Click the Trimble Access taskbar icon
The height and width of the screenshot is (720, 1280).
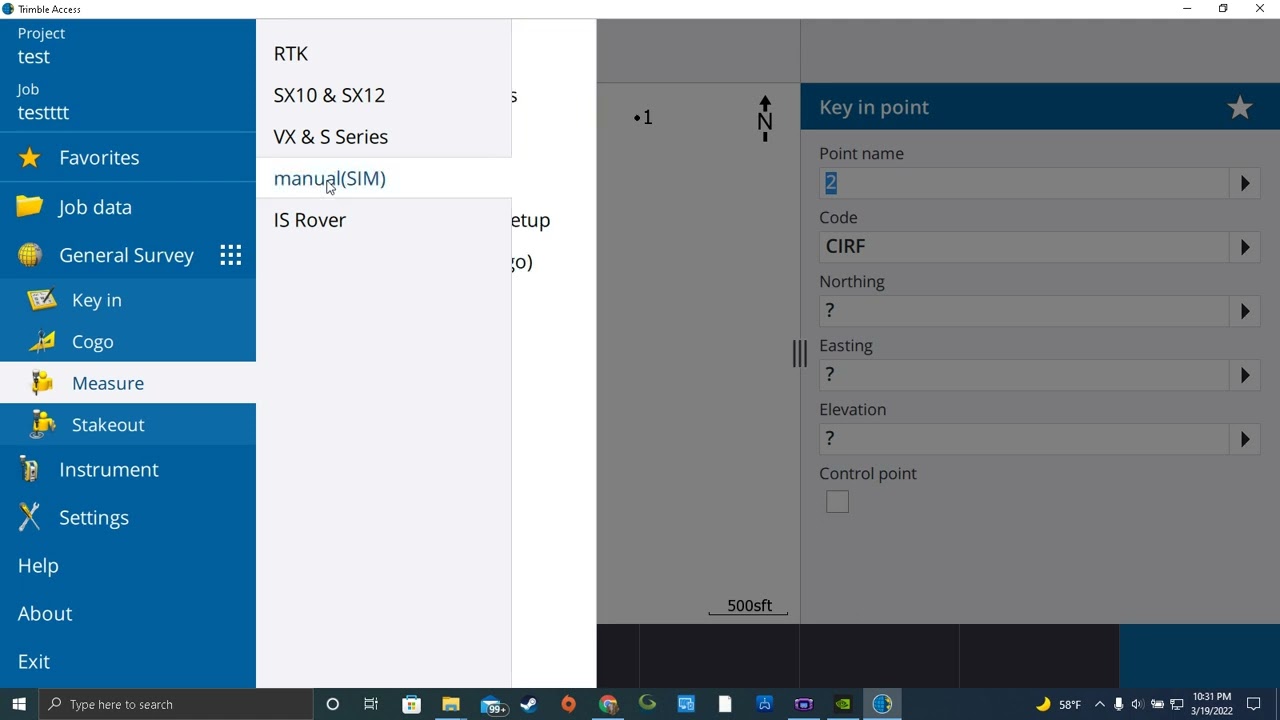click(x=882, y=704)
